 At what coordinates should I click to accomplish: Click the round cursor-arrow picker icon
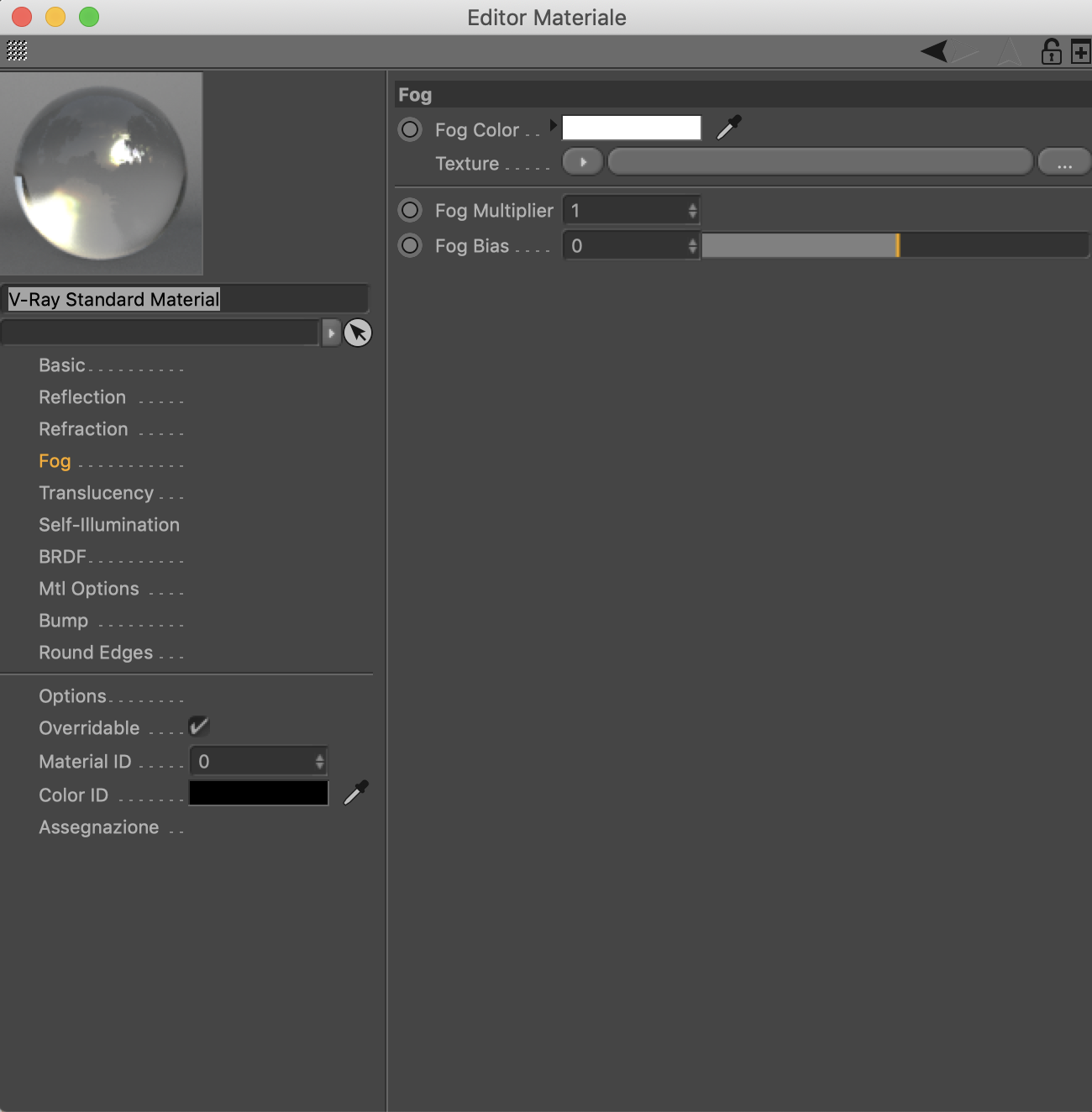pyautogui.click(x=358, y=333)
